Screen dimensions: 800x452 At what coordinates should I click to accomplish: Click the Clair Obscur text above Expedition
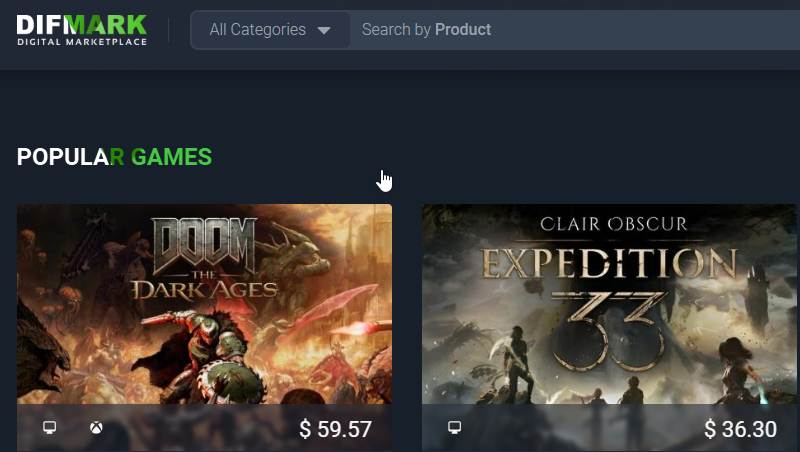click(x=612, y=224)
